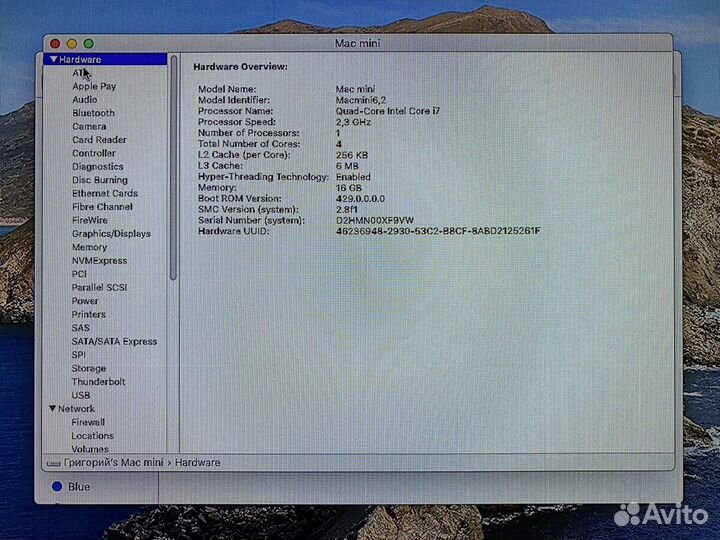Select the 6 MB L3 Cache value
720x540 pixels.
click(347, 166)
